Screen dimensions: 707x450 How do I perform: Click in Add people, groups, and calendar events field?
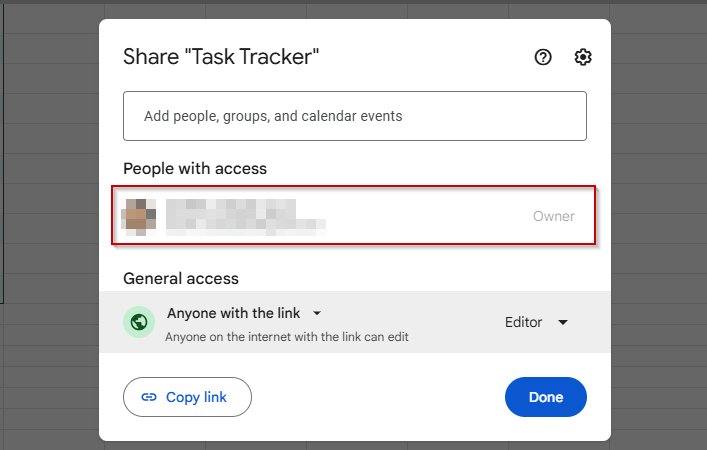tap(355, 116)
